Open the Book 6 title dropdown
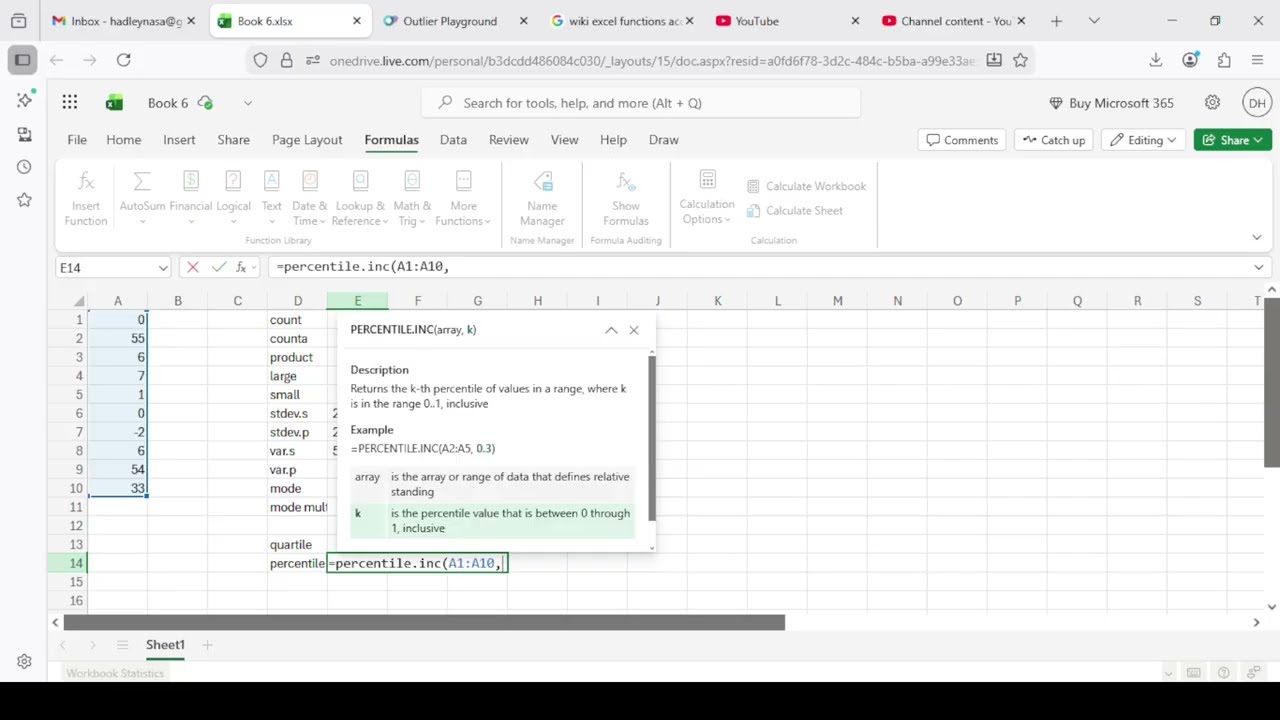The width and height of the screenshot is (1280, 720). point(248,103)
